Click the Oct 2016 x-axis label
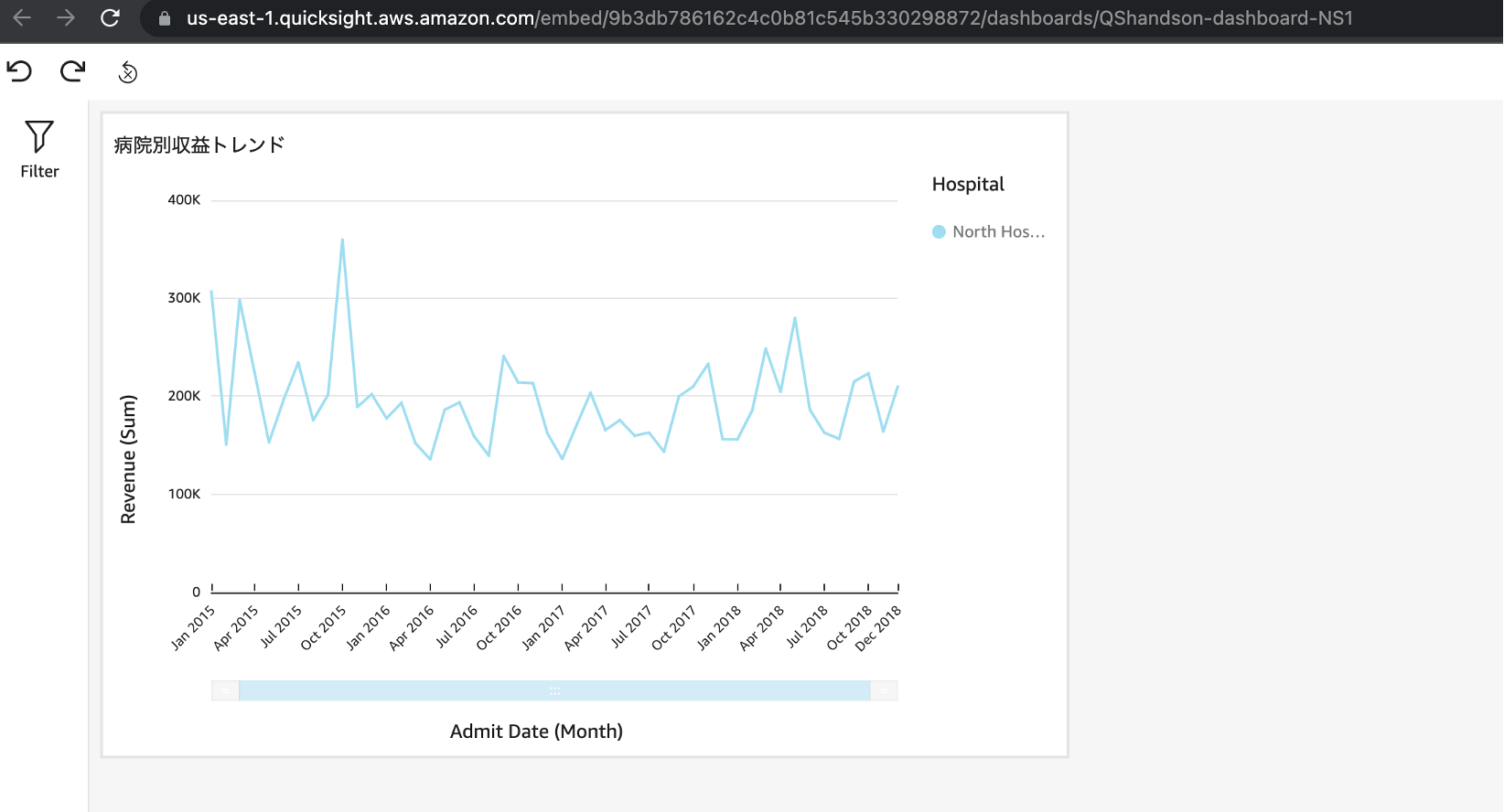This screenshot has width=1504, height=812. coord(500,627)
